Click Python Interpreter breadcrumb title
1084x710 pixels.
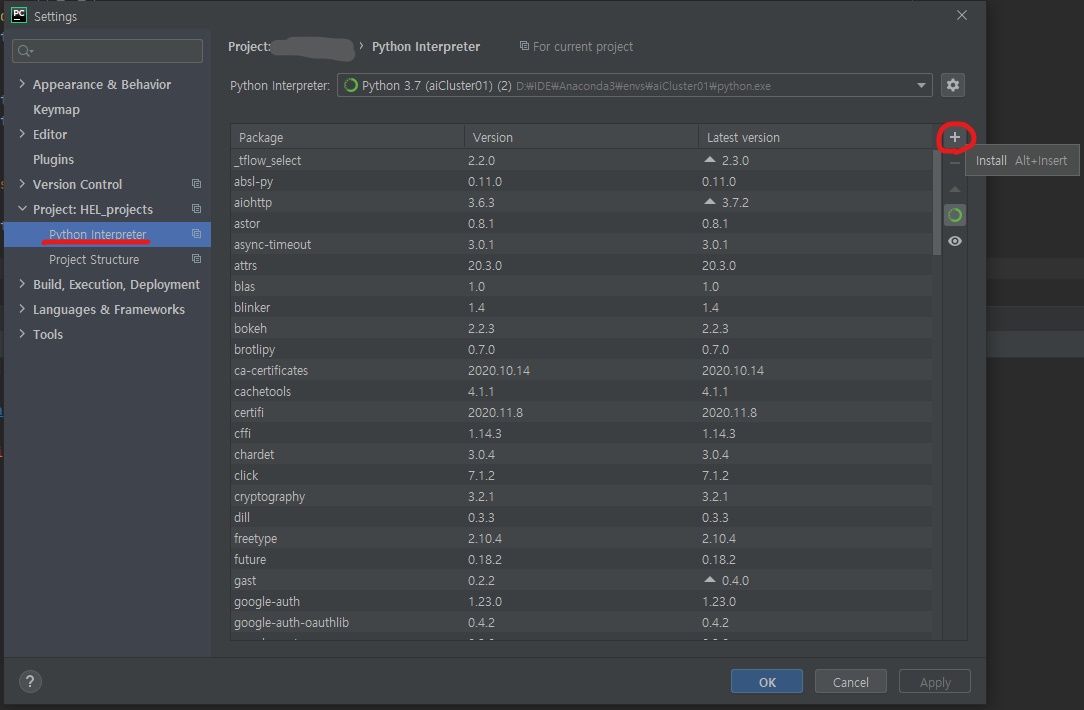pos(426,46)
